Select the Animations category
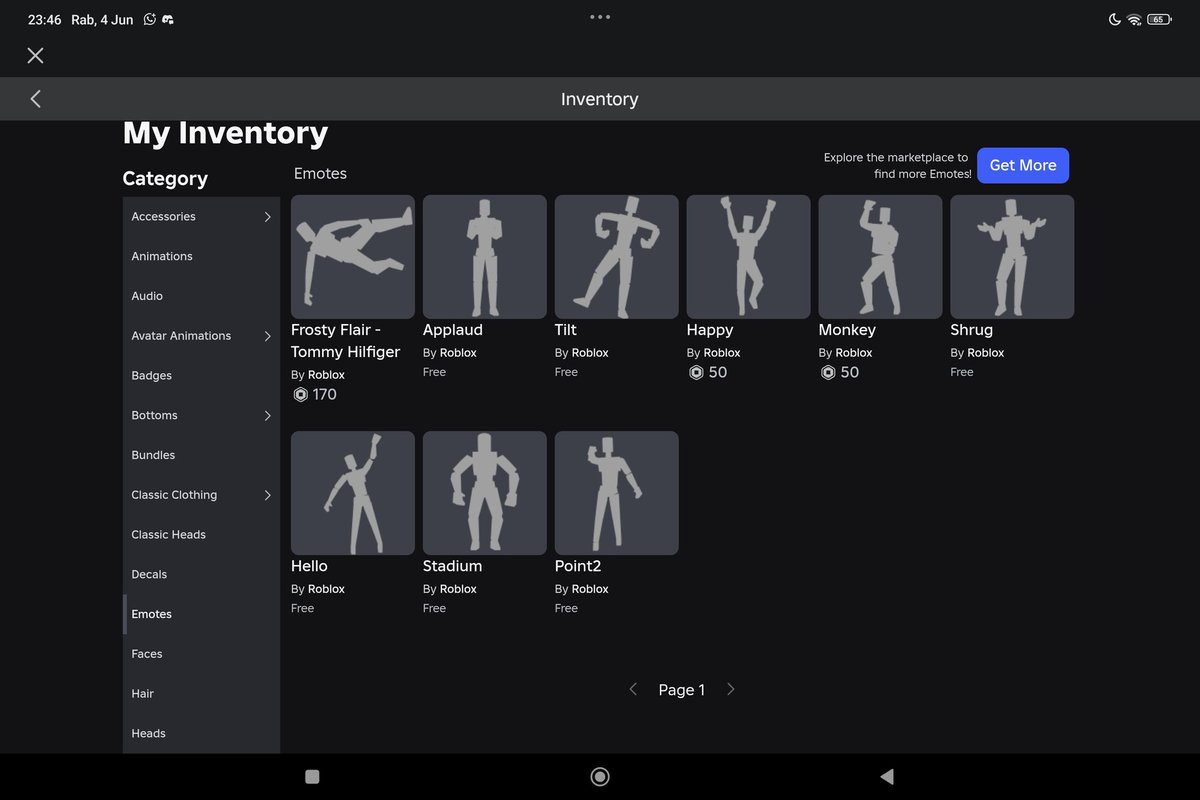Viewport: 1200px width, 800px height. [201, 256]
